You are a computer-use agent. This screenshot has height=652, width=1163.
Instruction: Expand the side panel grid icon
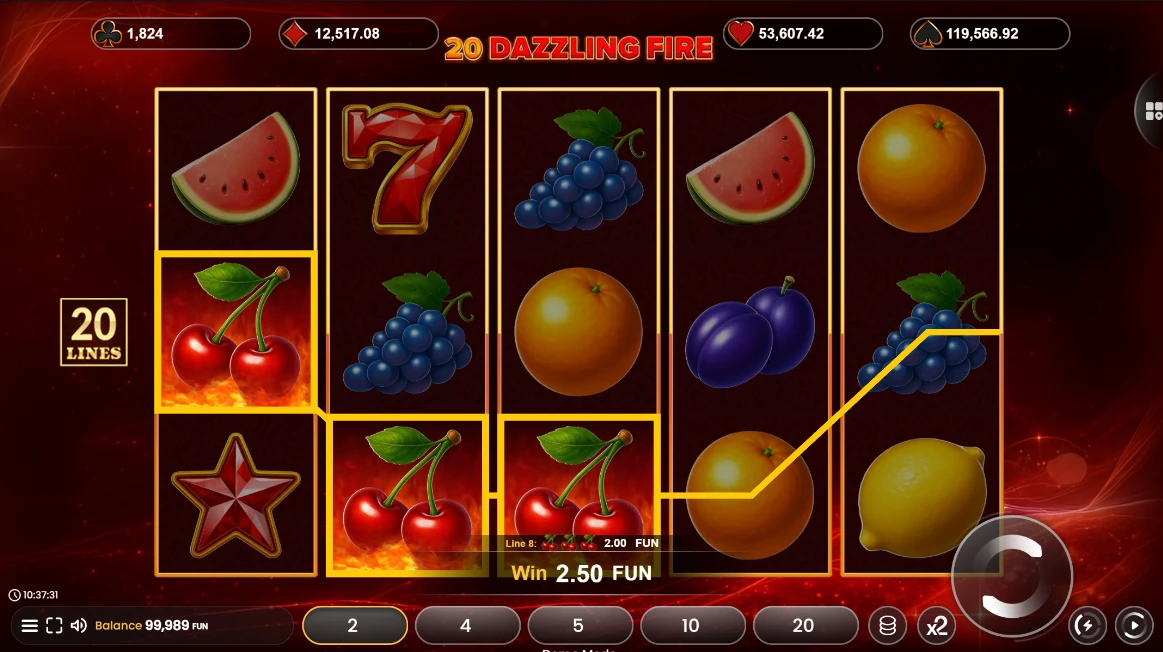click(1153, 111)
